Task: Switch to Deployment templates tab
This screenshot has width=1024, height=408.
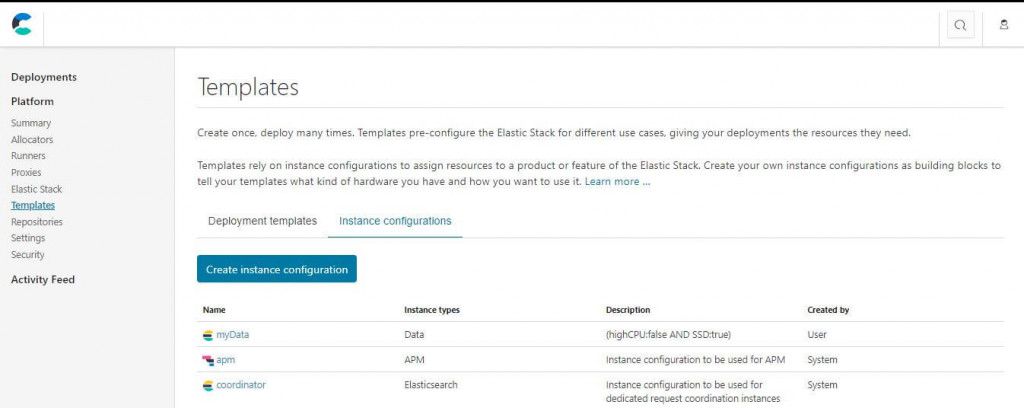Action: 263,221
